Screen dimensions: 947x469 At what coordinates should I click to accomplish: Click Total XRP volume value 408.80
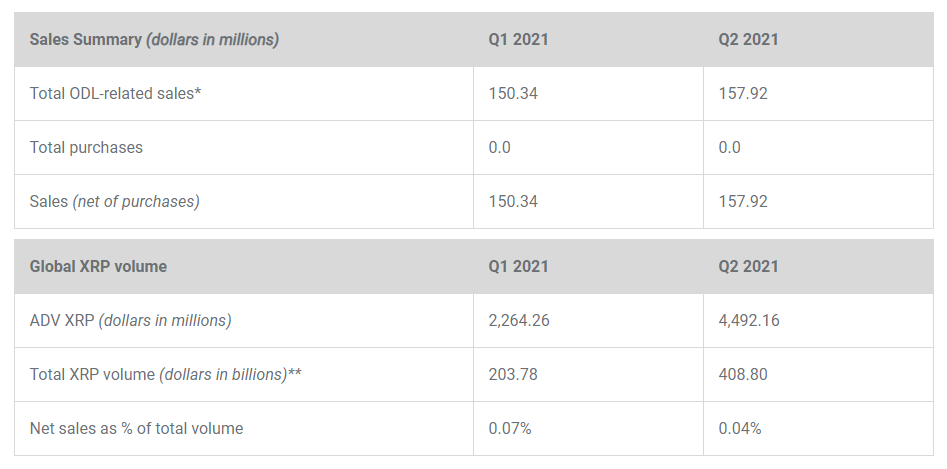pos(743,375)
